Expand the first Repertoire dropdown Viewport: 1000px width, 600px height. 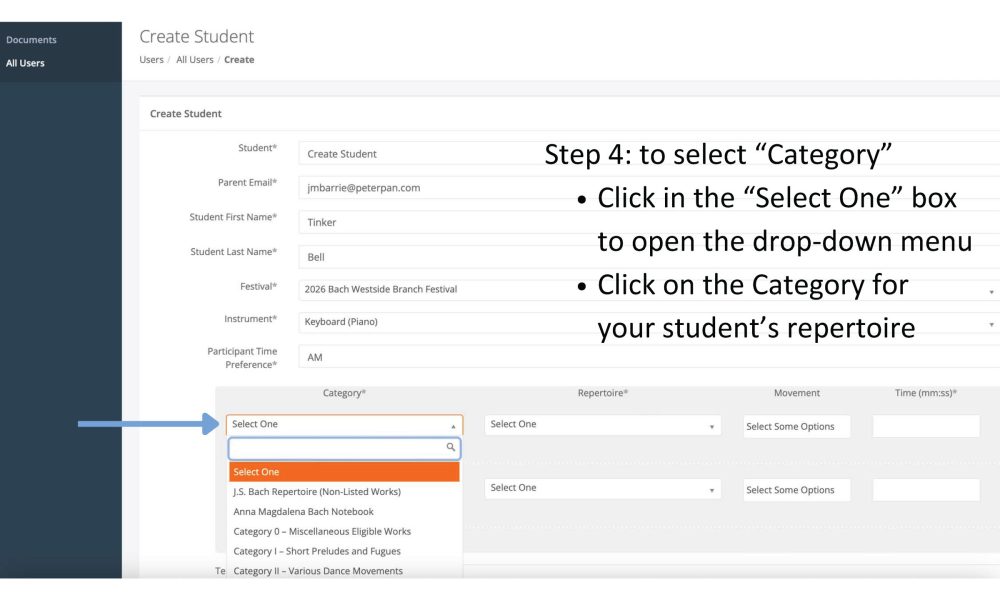(603, 425)
